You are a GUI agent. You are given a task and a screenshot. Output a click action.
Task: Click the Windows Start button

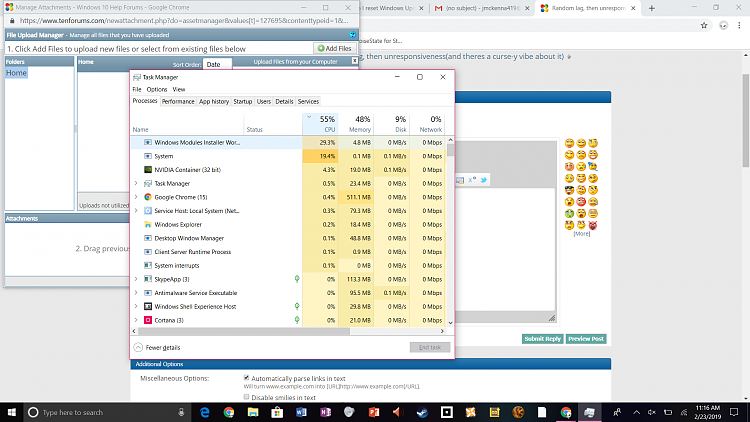click(x=11, y=412)
